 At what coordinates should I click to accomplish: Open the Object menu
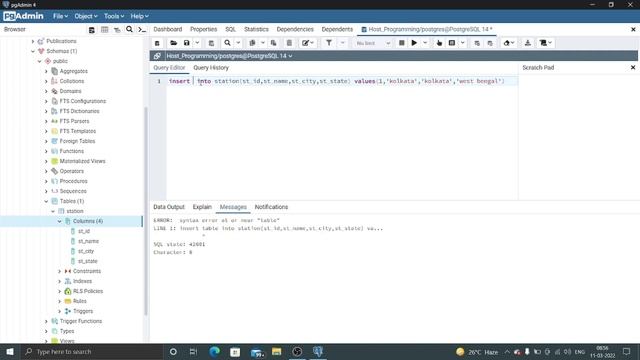click(86, 16)
